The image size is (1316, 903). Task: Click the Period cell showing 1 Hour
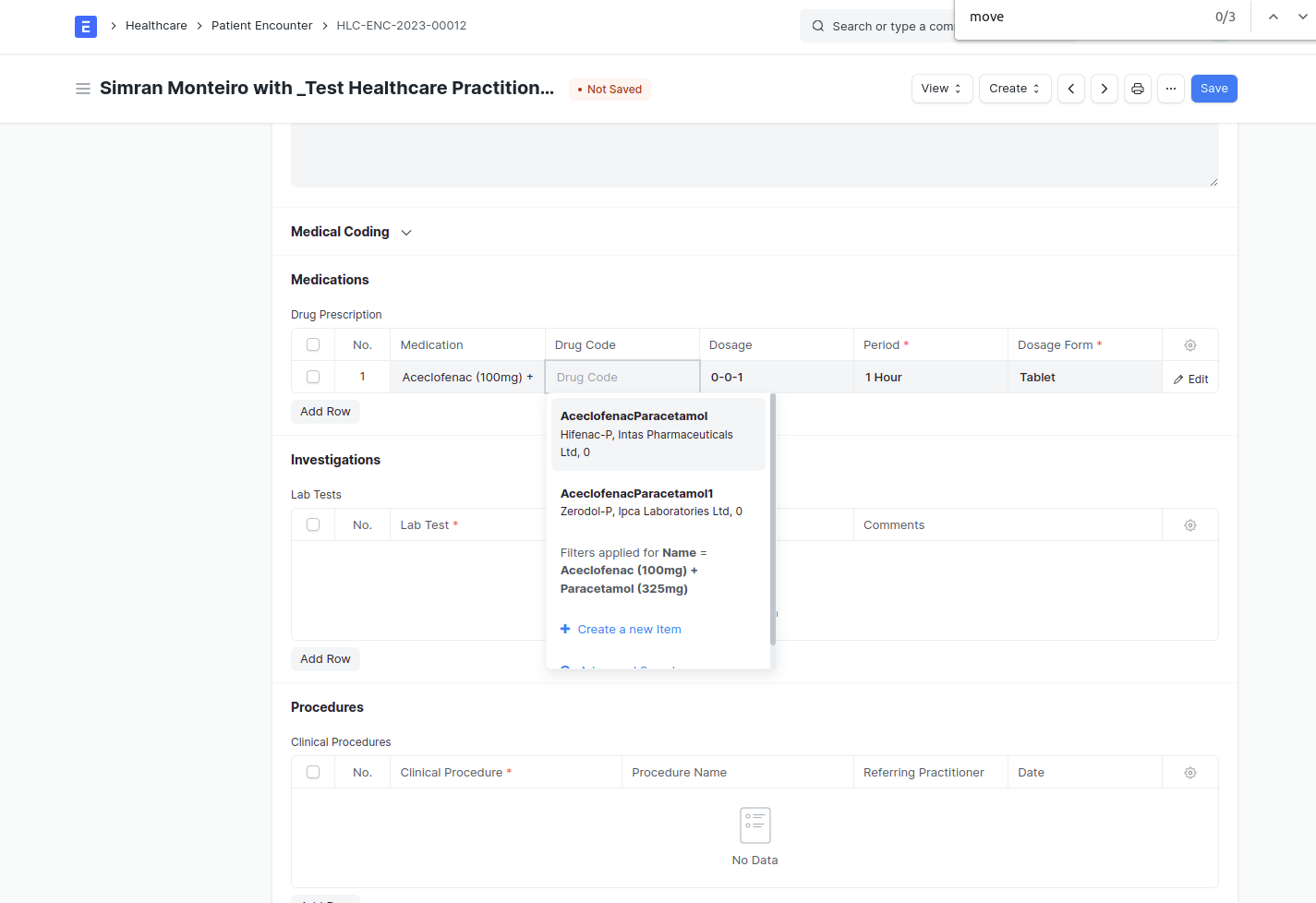[x=931, y=378]
